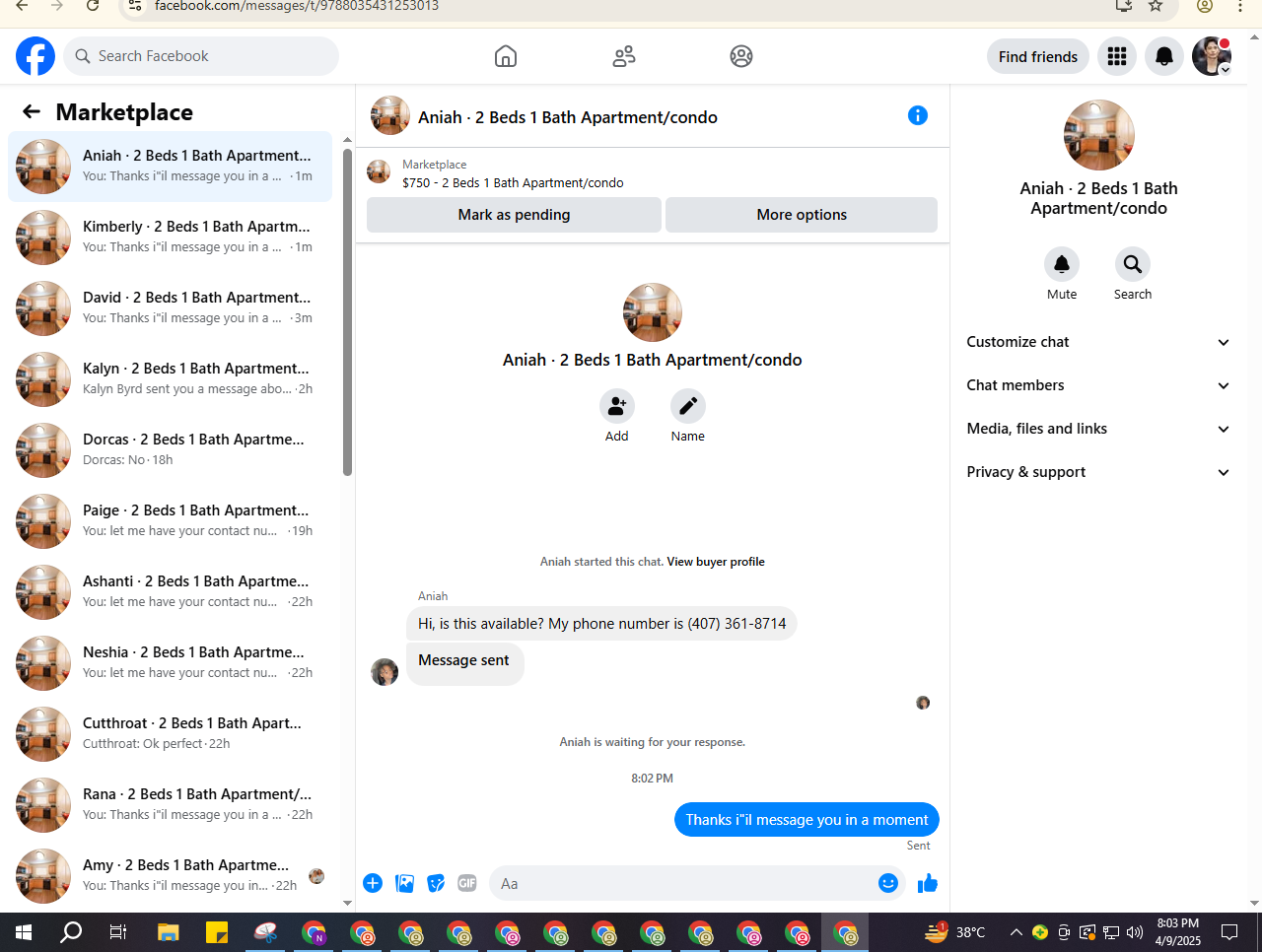Open more actions plus icon in composer

click(x=373, y=883)
